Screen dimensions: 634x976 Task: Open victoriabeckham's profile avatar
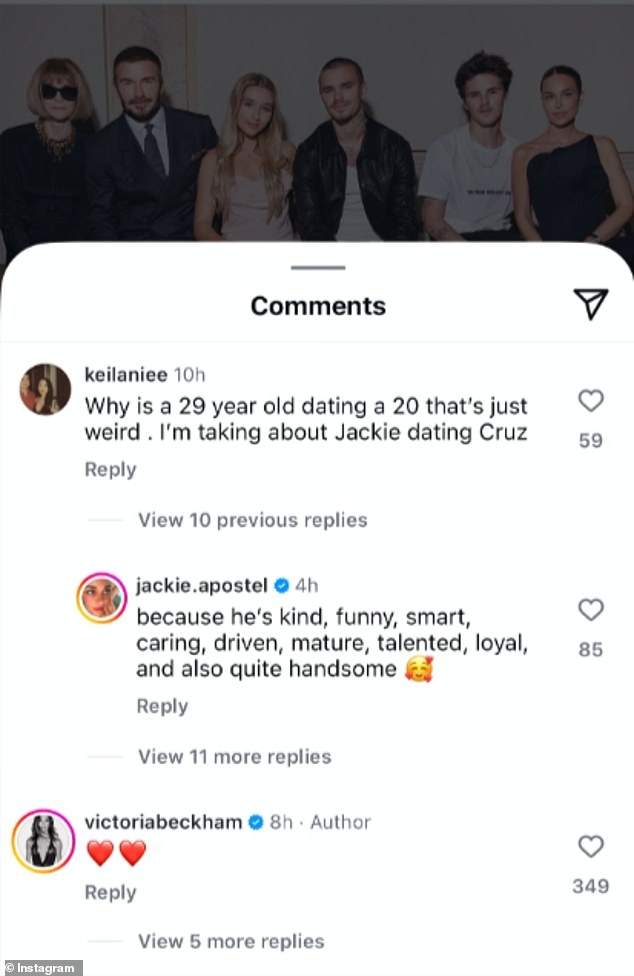pyautogui.click(x=44, y=836)
